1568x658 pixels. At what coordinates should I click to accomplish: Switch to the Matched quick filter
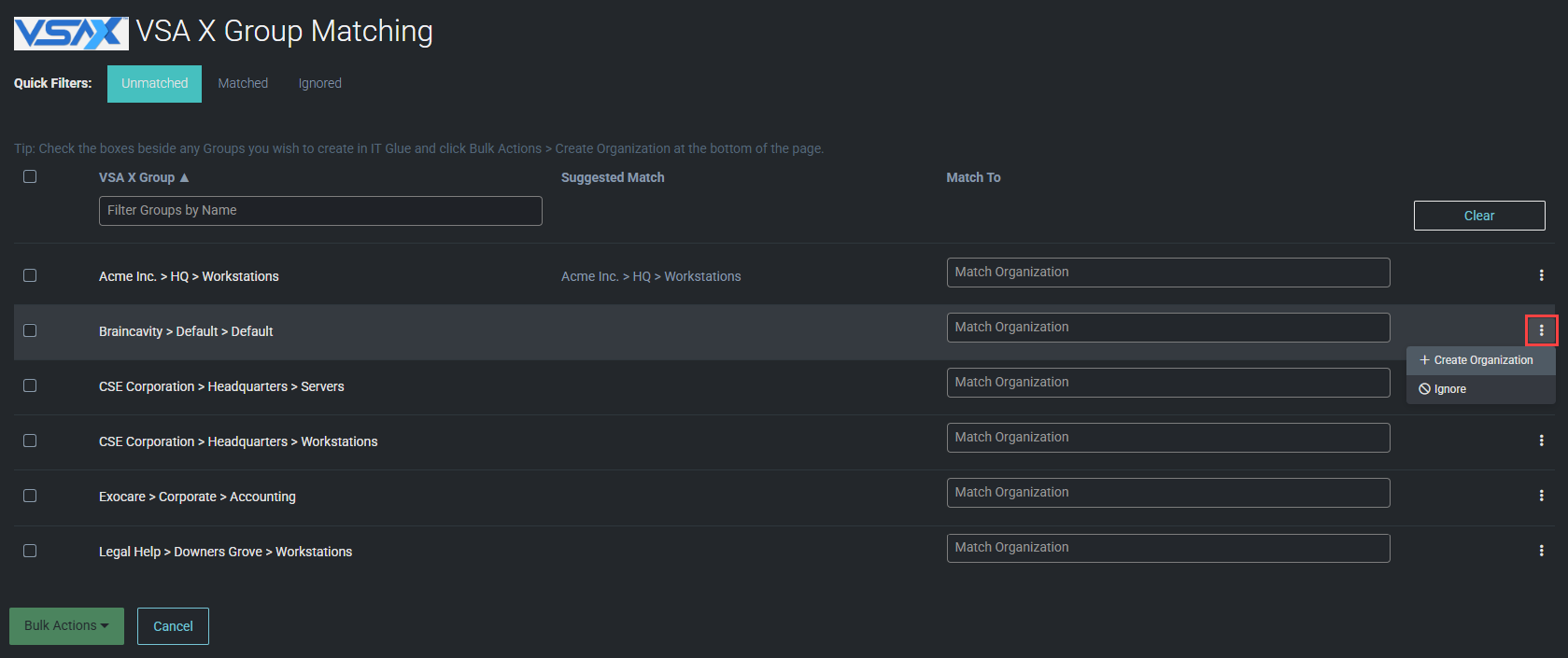click(243, 84)
